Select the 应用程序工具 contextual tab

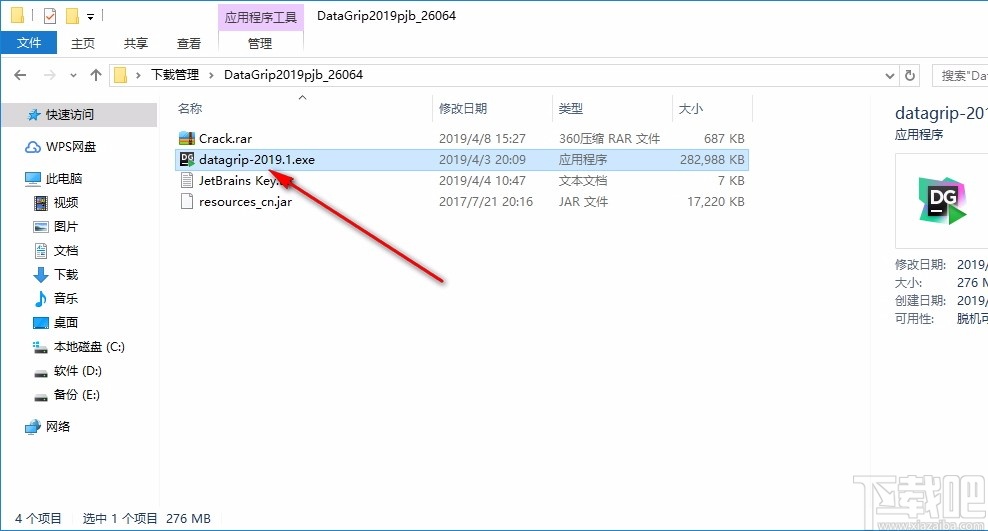260,17
